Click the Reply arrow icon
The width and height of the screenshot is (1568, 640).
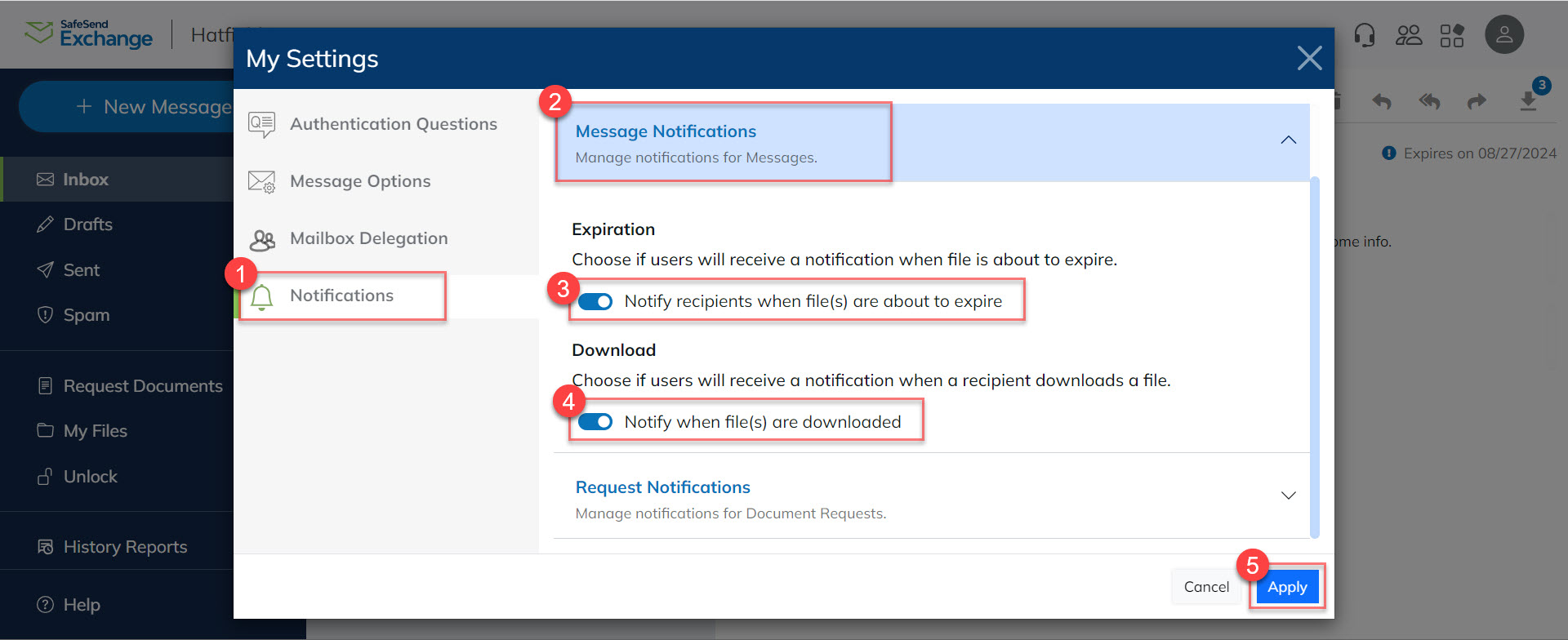1382,102
